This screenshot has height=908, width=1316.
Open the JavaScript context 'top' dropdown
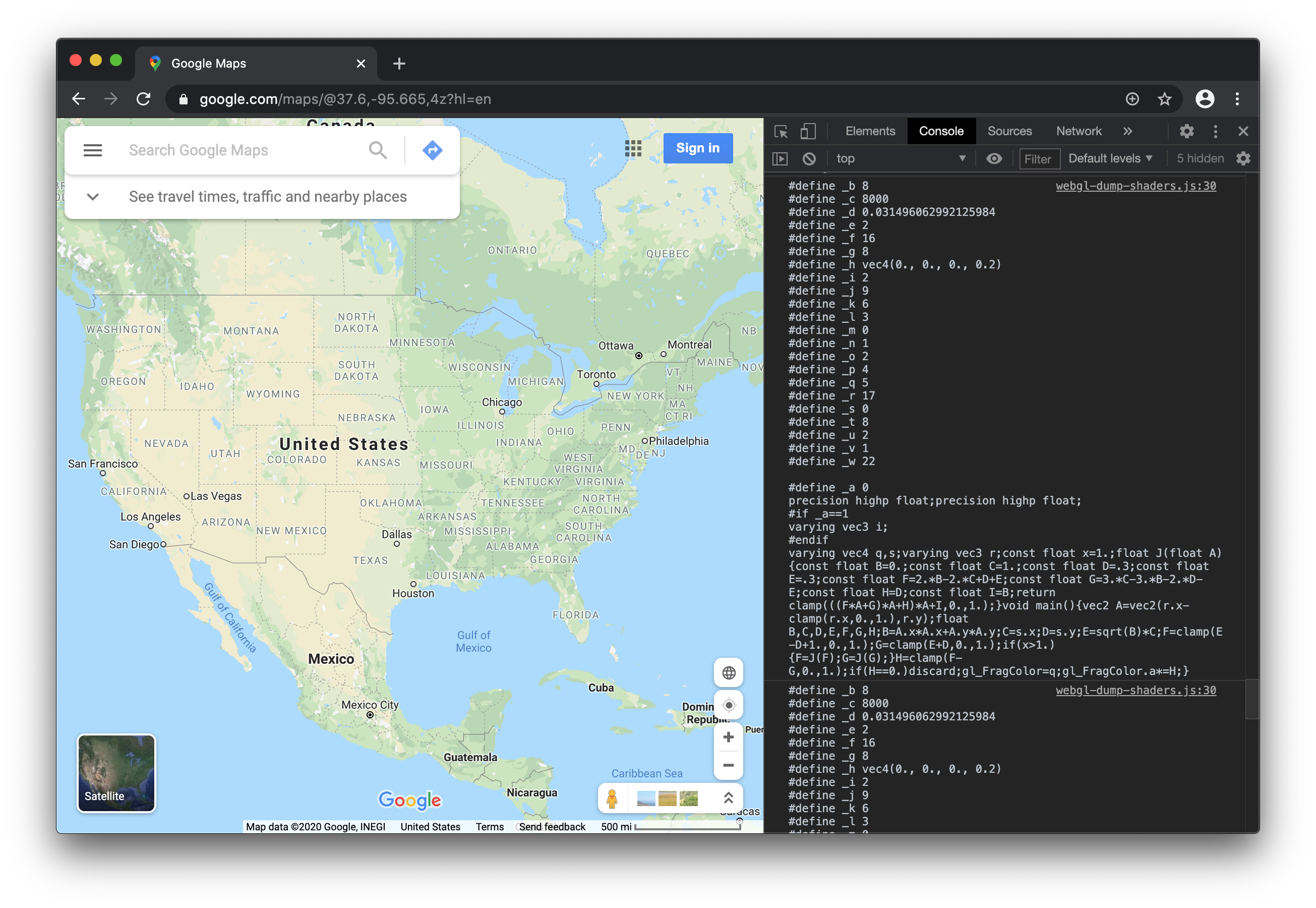click(901, 159)
